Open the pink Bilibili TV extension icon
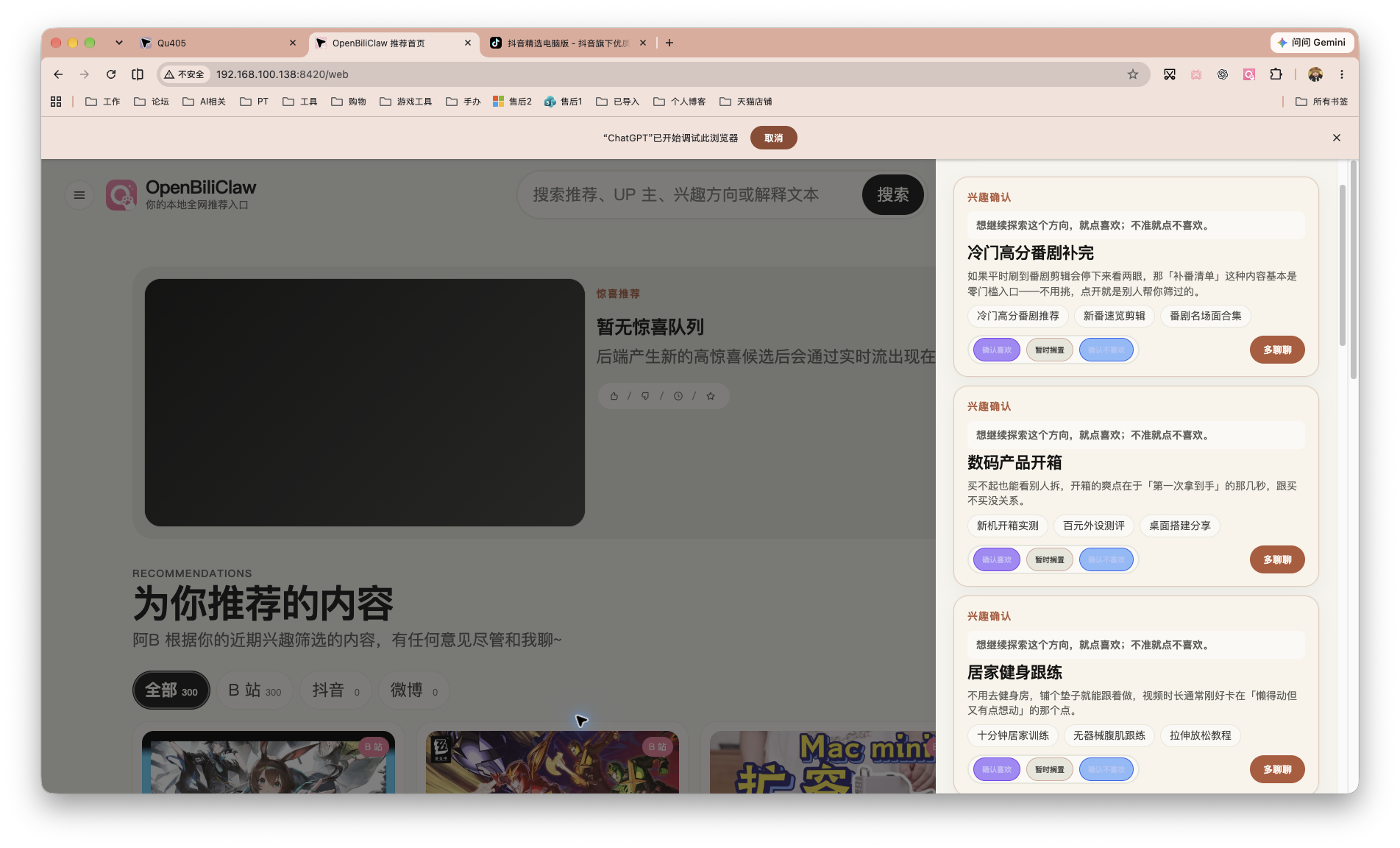This screenshot has height=848, width=1400. (1196, 74)
